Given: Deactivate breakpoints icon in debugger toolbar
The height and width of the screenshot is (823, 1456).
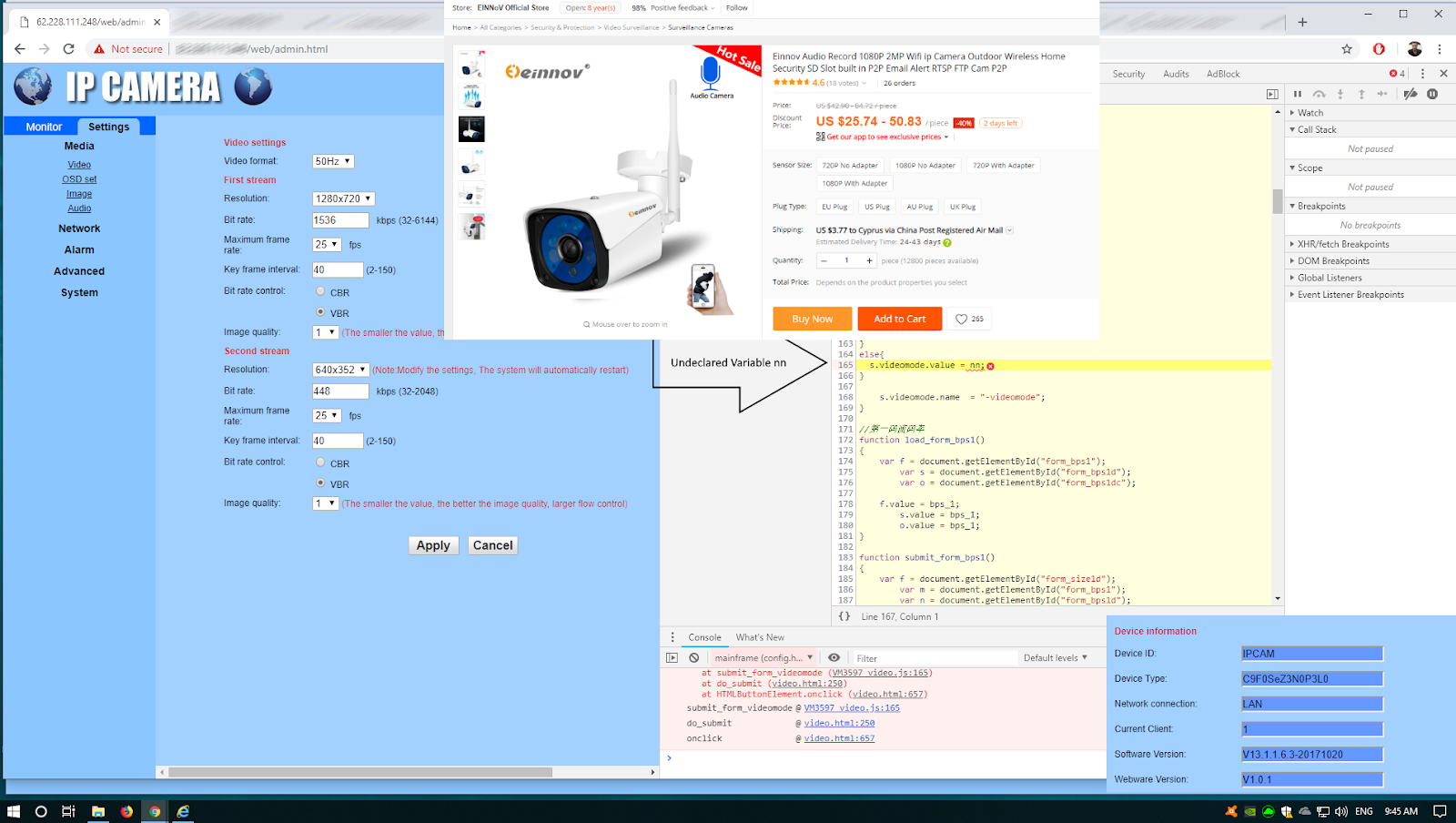Looking at the screenshot, I should pyautogui.click(x=1410, y=94).
